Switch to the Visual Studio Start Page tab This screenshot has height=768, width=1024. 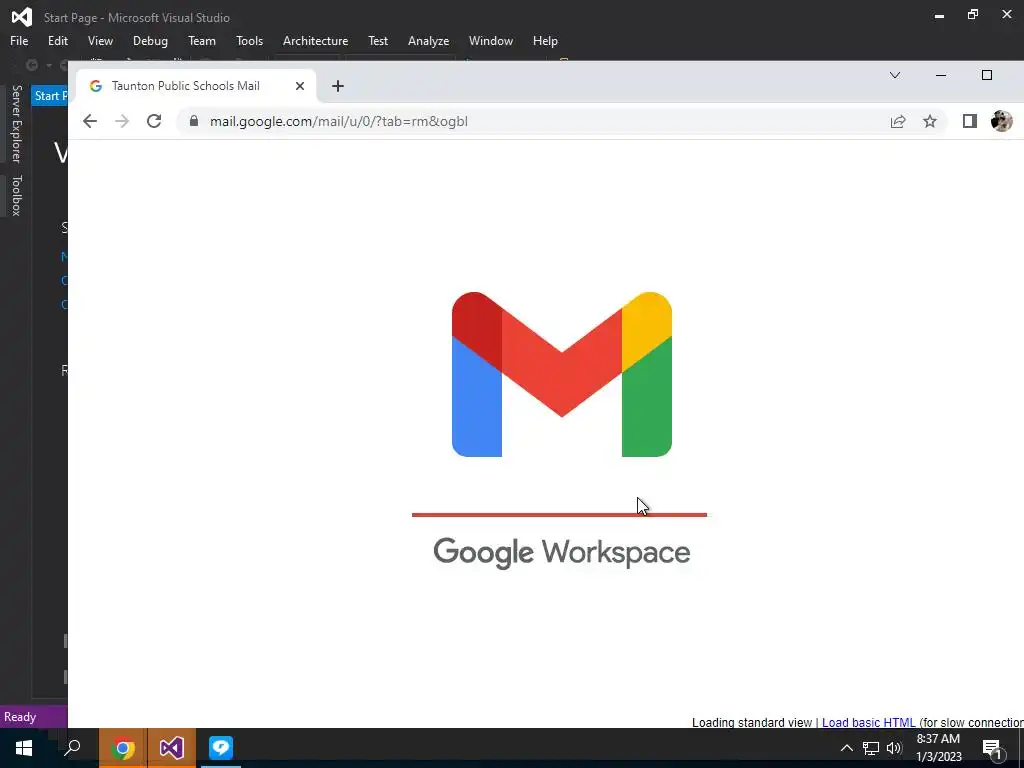pos(50,96)
